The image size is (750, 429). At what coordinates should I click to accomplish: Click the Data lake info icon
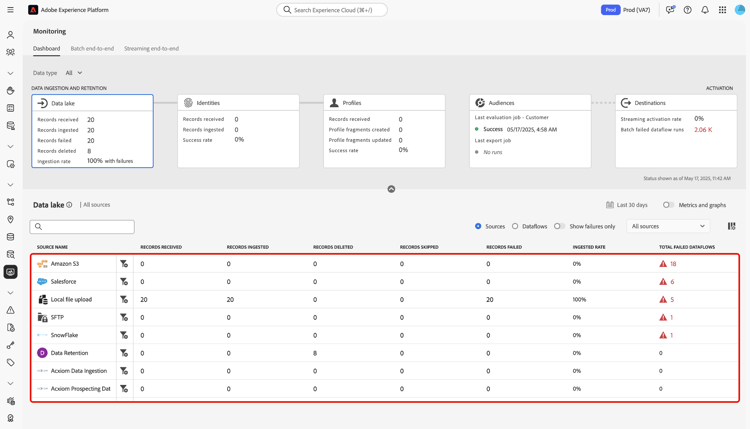69,205
